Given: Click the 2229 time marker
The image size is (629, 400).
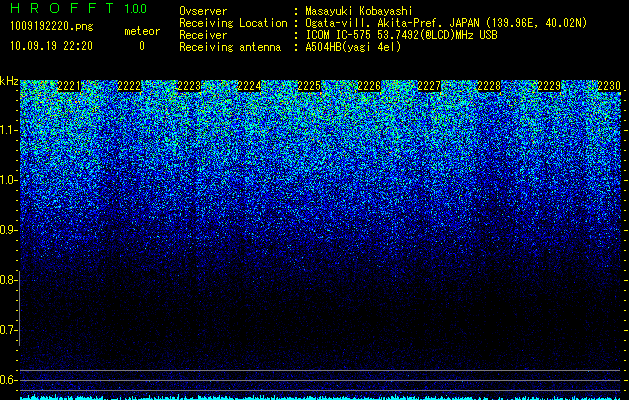Looking at the screenshot, I should [549, 86].
